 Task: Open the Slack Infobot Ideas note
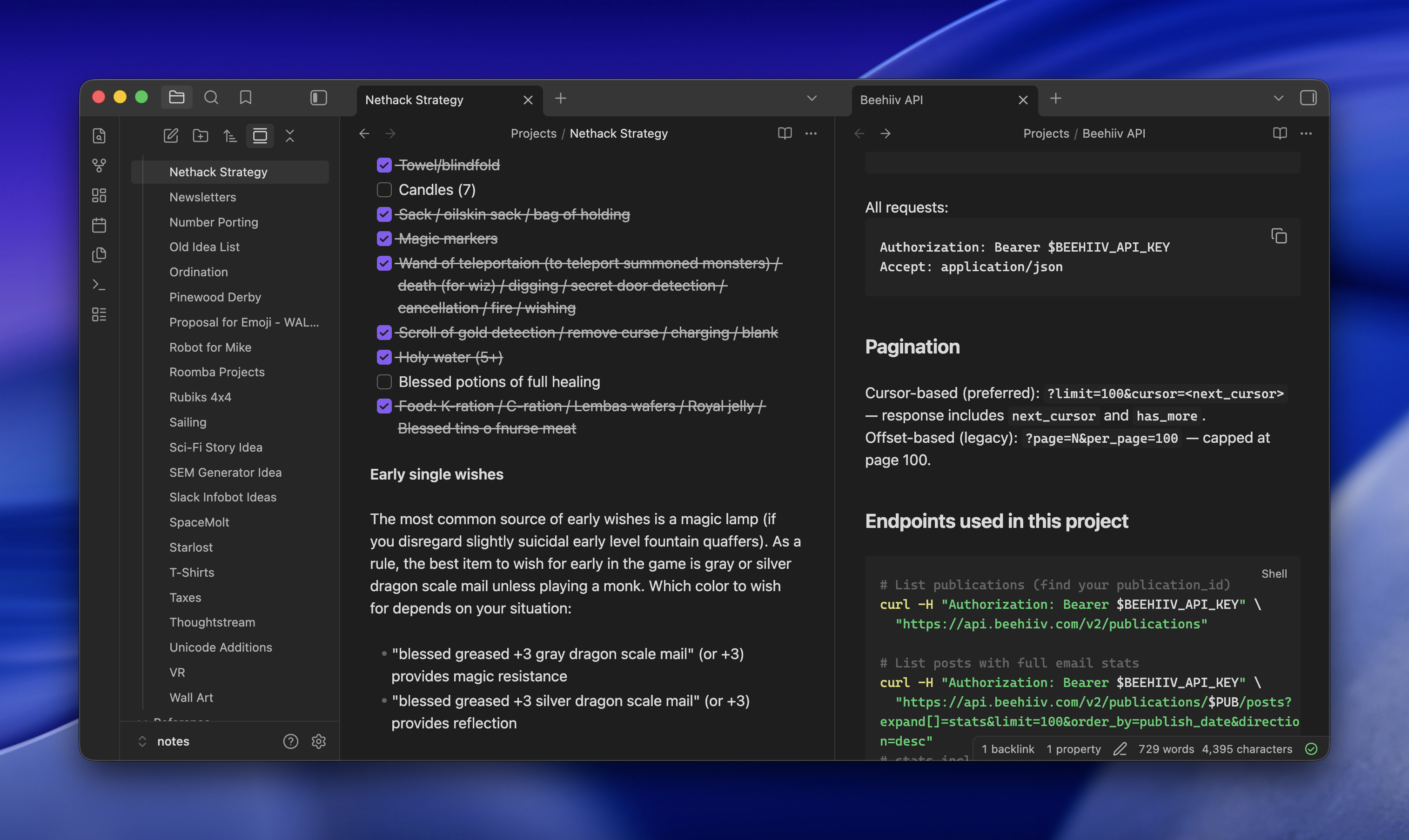[230, 498]
